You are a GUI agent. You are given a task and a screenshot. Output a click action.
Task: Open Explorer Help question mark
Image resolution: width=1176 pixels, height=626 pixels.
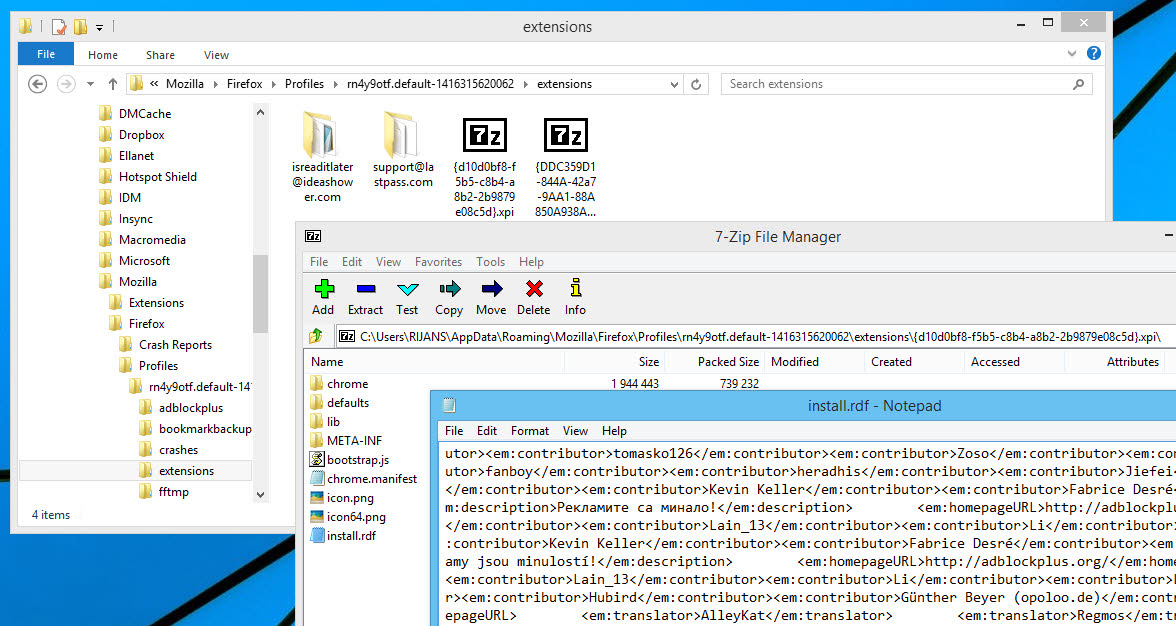pos(1093,54)
